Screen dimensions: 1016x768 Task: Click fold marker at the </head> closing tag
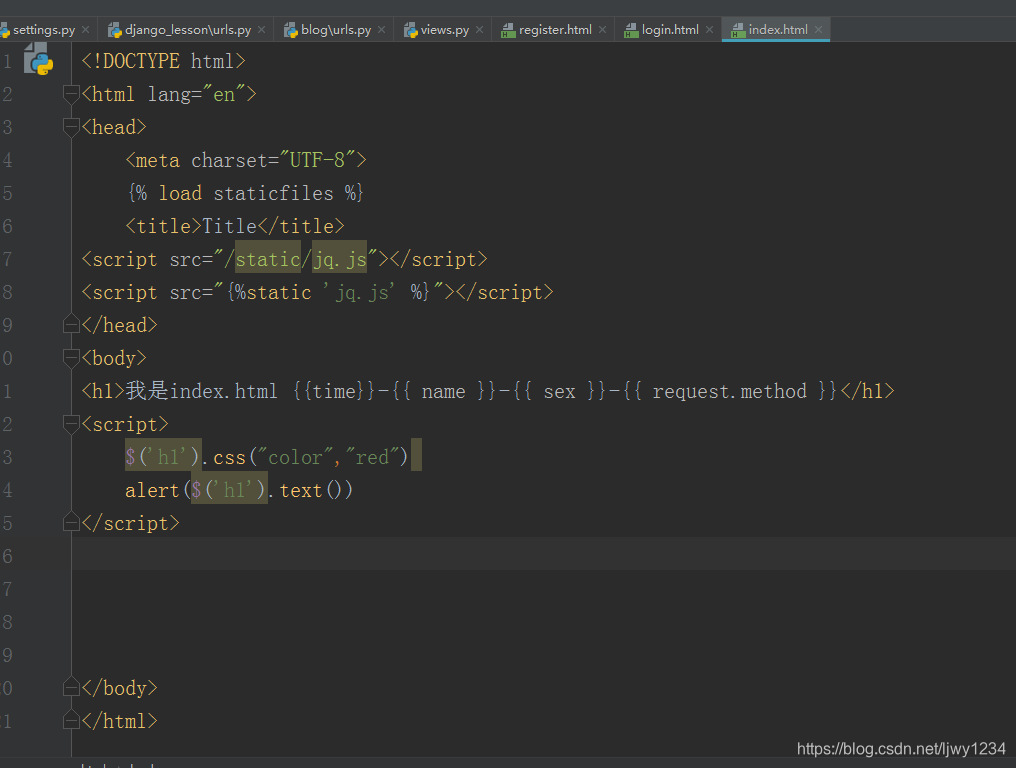pos(71,324)
